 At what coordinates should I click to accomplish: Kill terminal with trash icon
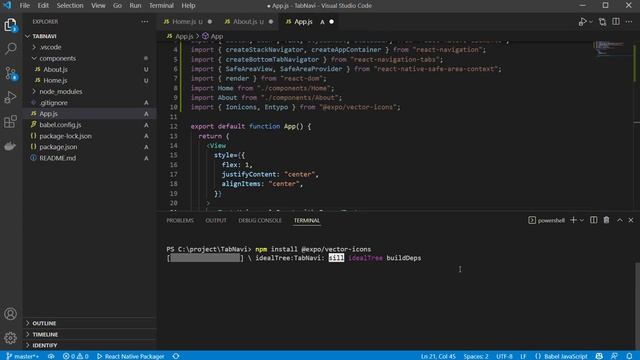(607, 220)
